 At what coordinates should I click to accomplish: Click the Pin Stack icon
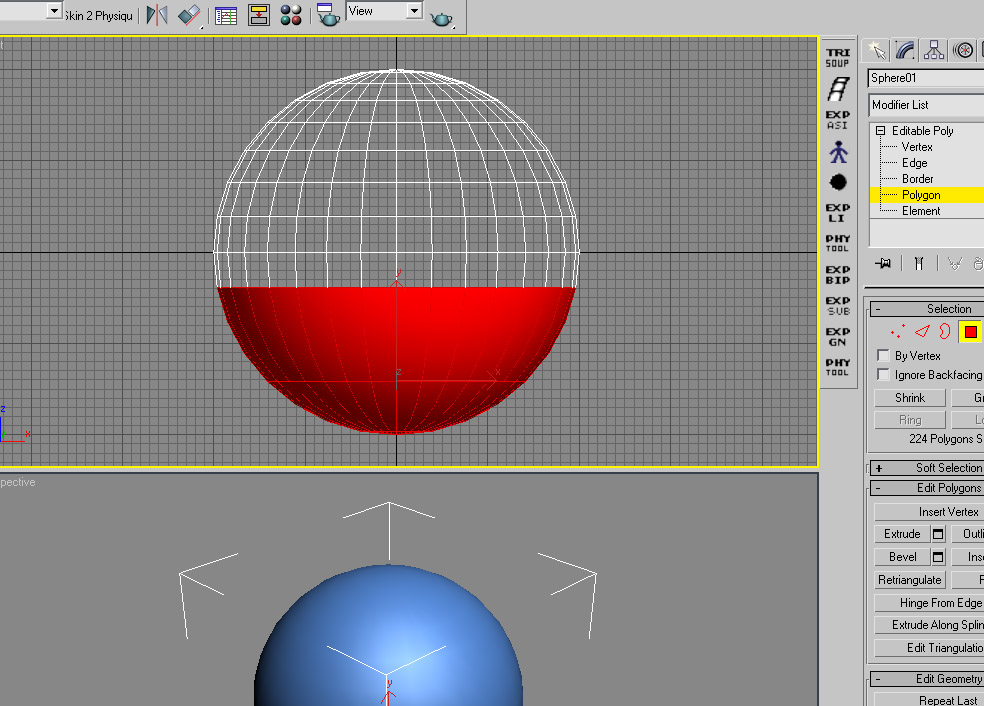(x=883, y=263)
